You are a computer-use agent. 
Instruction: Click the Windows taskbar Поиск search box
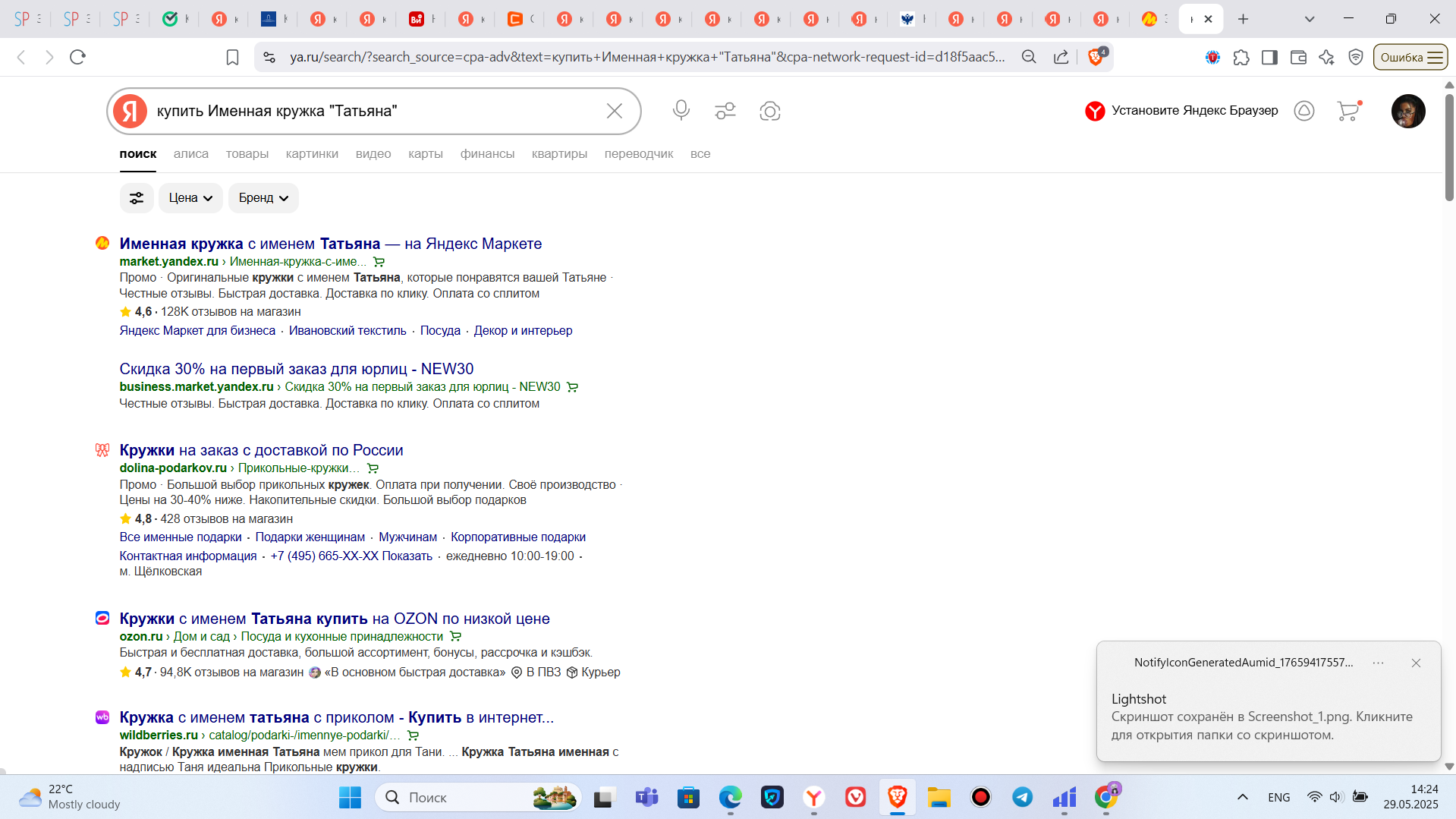pyautogui.click(x=478, y=797)
